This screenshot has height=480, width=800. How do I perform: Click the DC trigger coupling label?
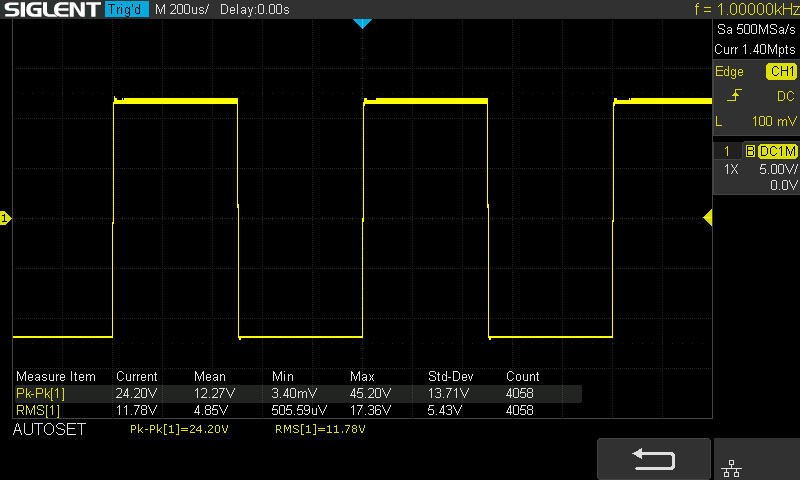[x=785, y=96]
